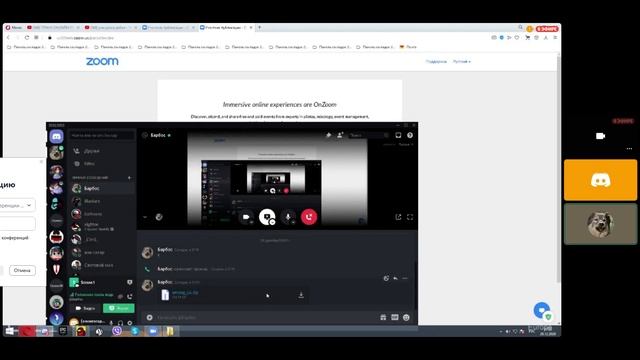Open pinned messages in Discord header
This screenshot has height=360, width=640.
click(328, 135)
